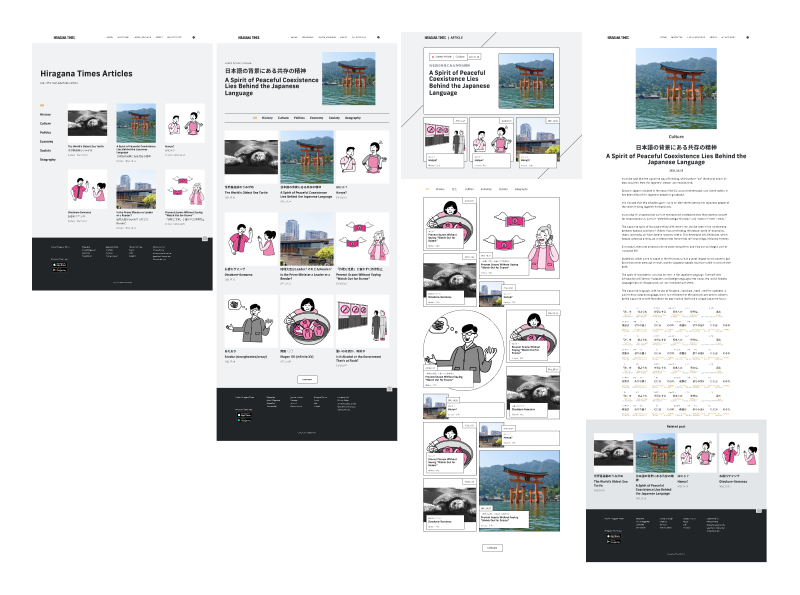
Task: Open city building photo card on Articles page
Action: point(136,189)
